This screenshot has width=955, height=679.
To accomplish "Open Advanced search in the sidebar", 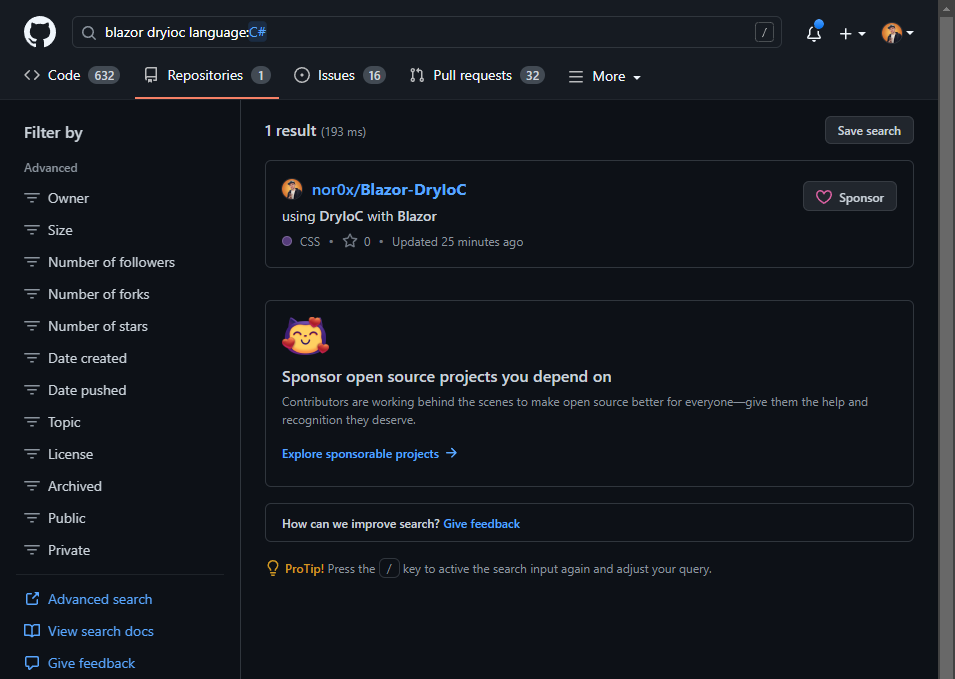I will (x=100, y=599).
